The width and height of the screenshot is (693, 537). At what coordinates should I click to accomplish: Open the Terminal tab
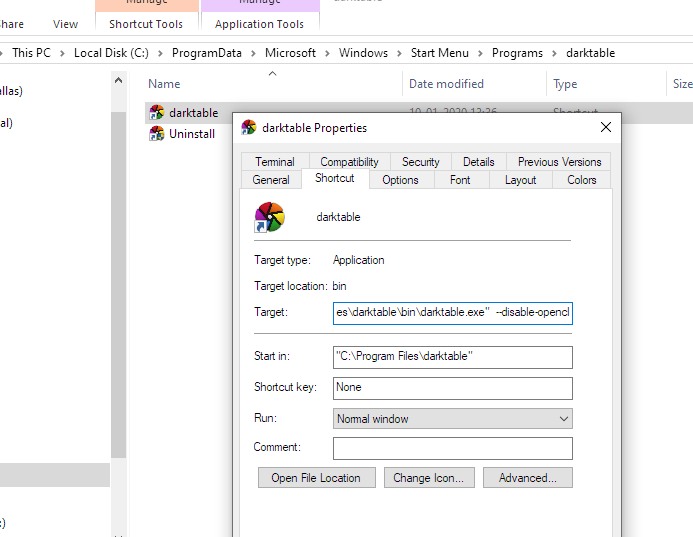(x=274, y=162)
